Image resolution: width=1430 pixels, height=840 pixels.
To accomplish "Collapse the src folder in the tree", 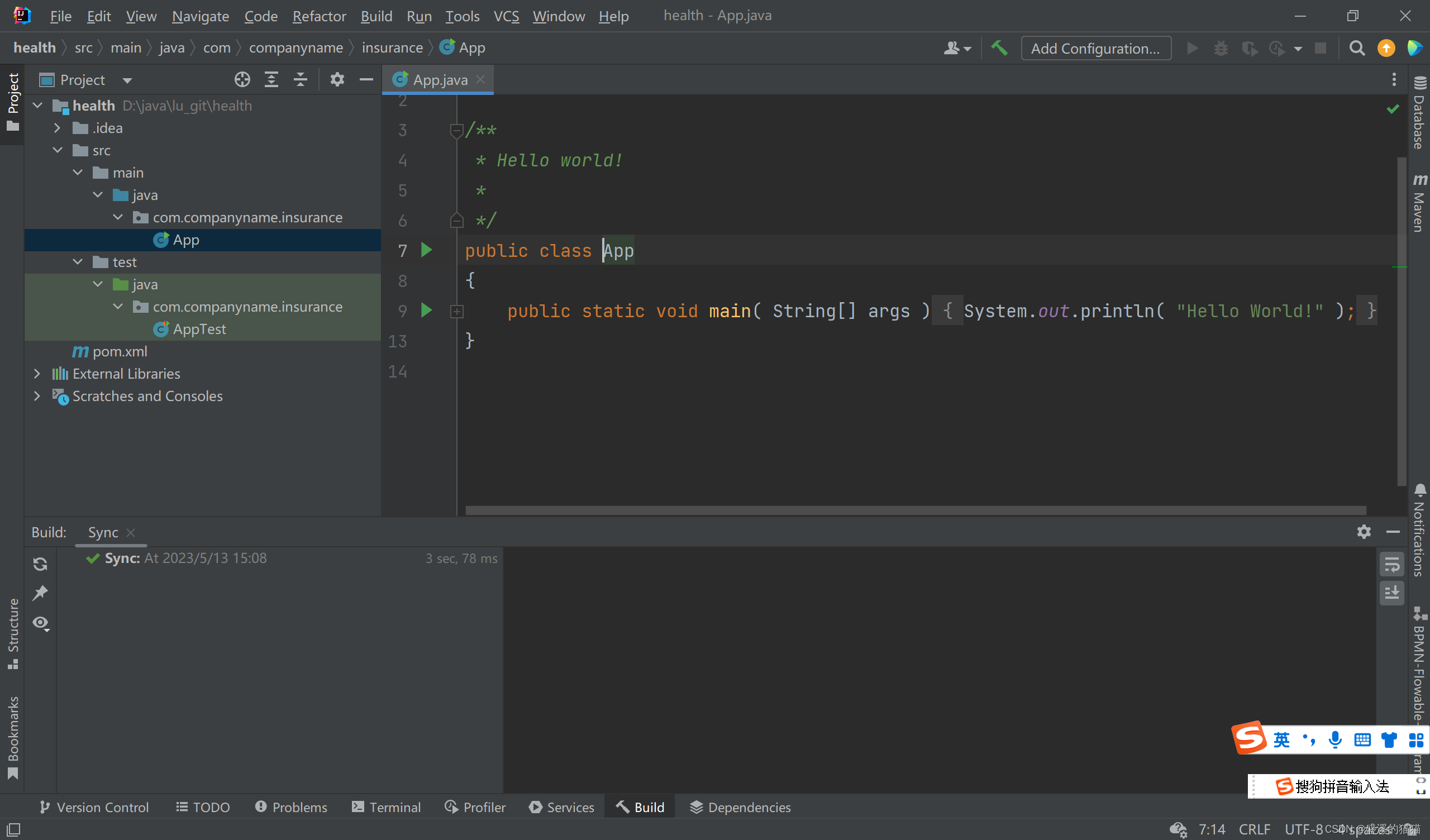I will [x=58, y=150].
